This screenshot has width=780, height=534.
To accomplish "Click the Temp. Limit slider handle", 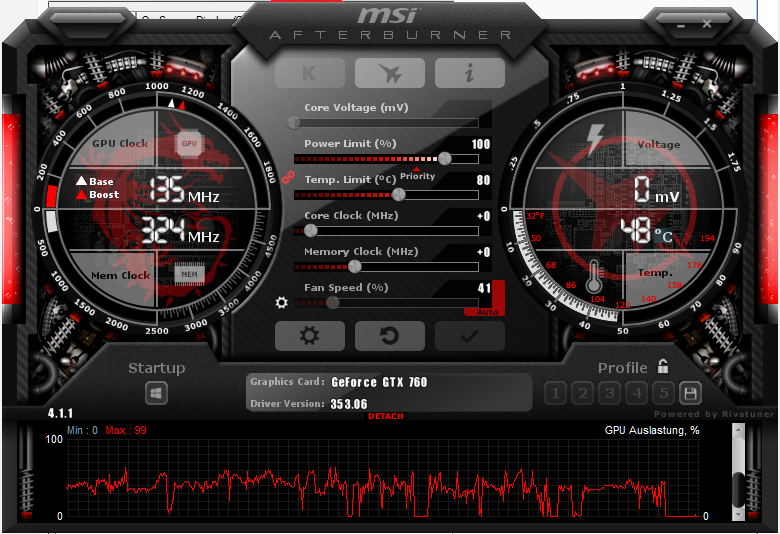I will 398,195.
